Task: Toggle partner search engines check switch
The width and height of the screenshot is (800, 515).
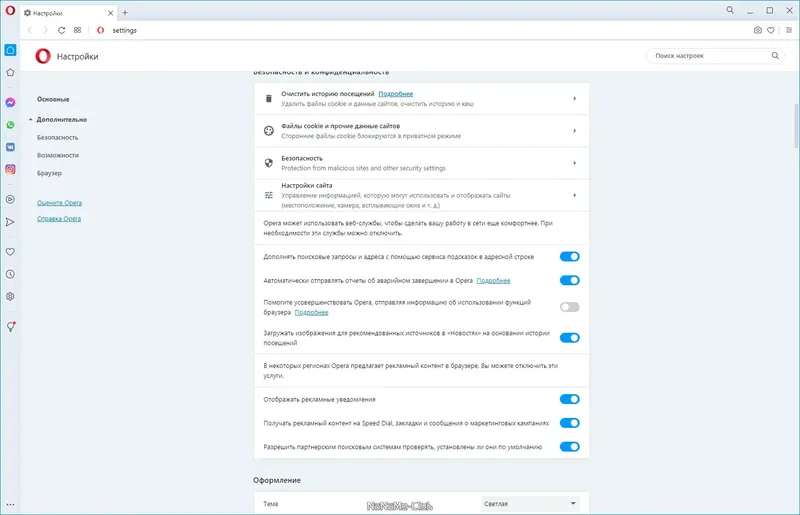Action: pos(569,447)
